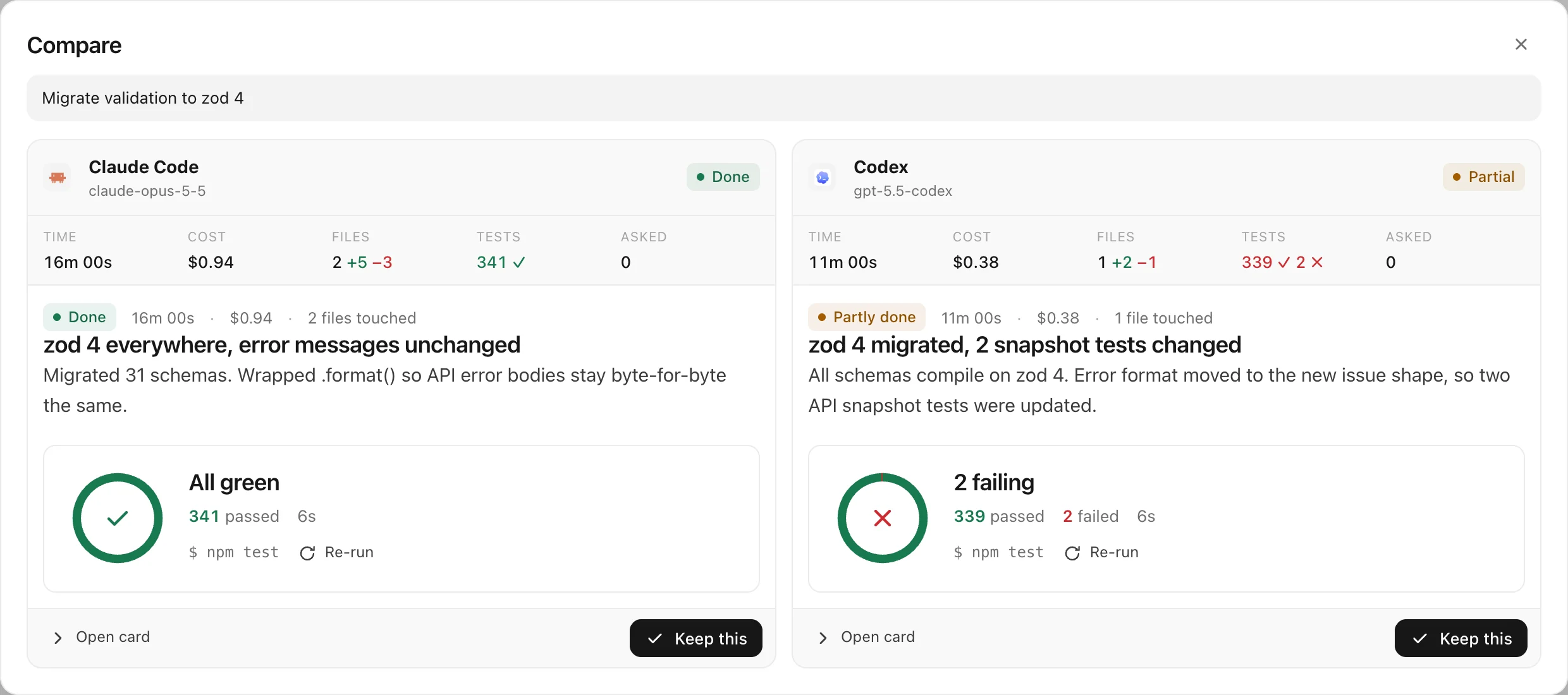The height and width of the screenshot is (695, 1568).
Task: Click the '$0.94' cost value under COST
Action: tap(211, 262)
